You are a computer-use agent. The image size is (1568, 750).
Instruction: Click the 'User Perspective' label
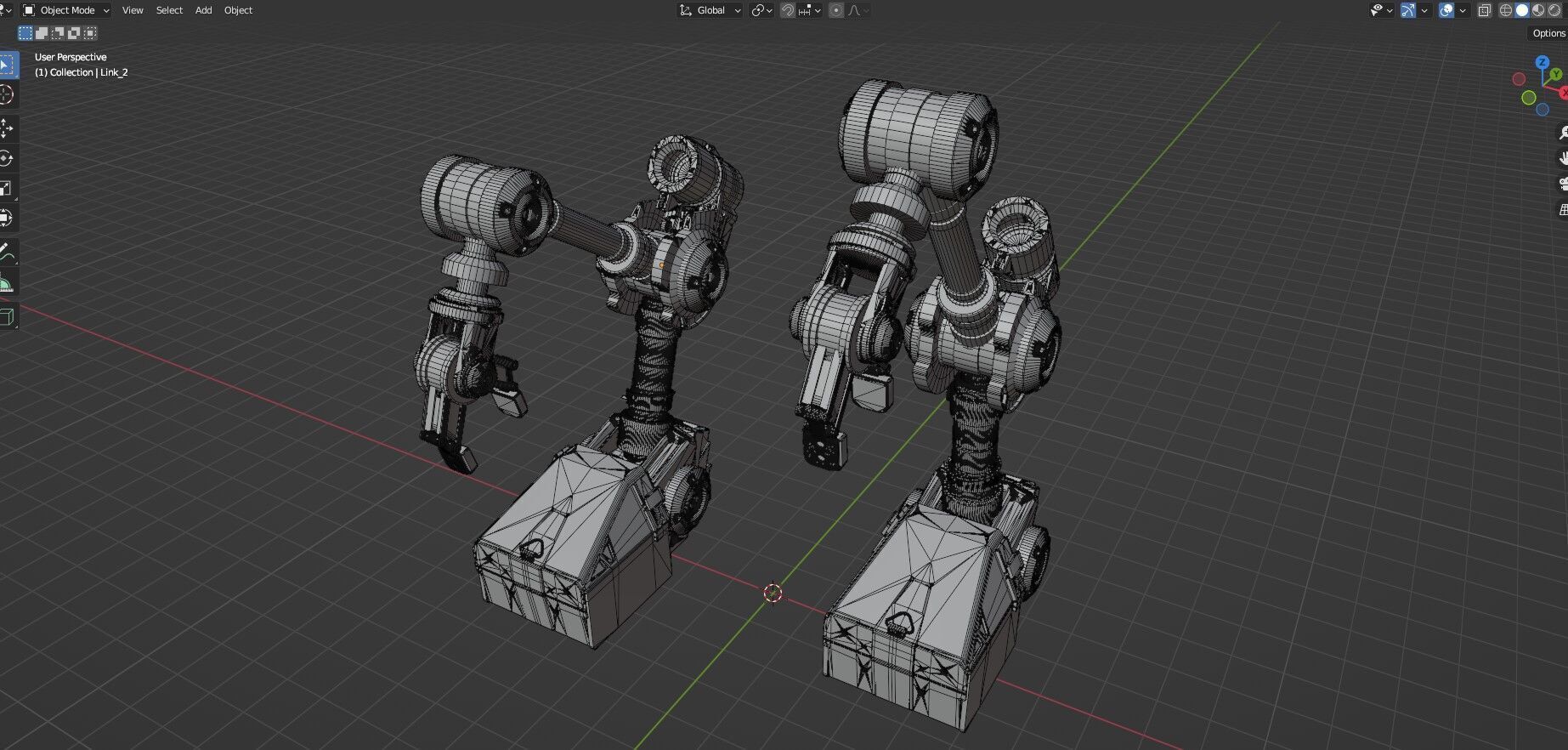click(x=71, y=57)
